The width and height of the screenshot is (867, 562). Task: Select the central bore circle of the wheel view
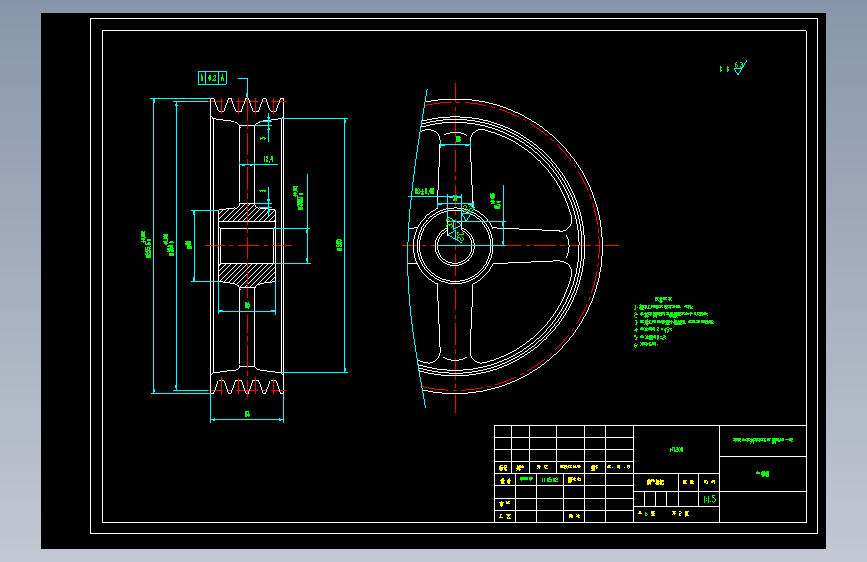point(455,246)
